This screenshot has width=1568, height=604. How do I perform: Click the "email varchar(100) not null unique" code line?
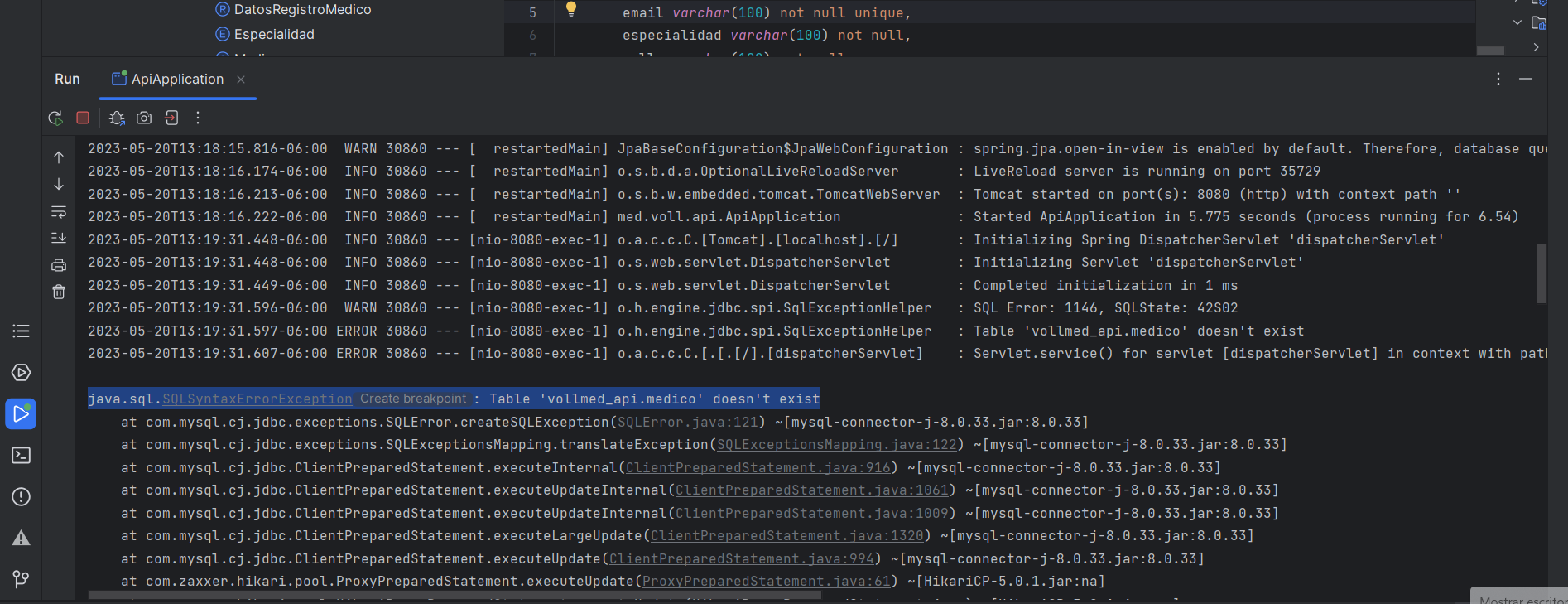point(767,13)
